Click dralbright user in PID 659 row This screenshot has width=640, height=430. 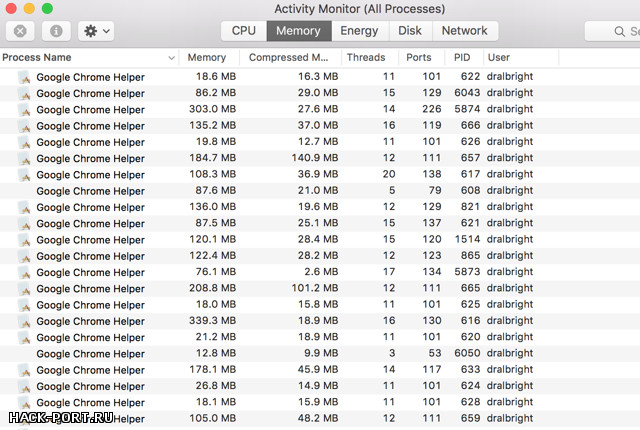point(510,418)
